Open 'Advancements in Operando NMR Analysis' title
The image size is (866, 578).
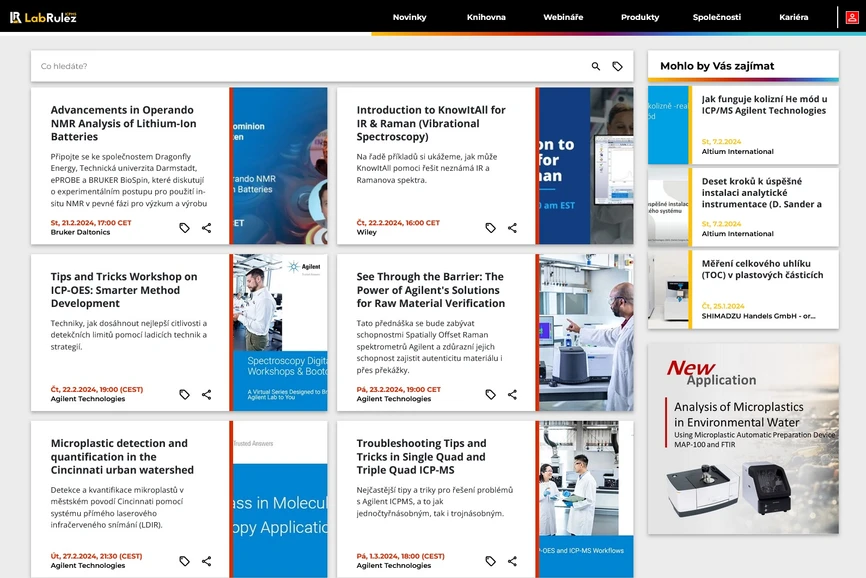click(124, 123)
